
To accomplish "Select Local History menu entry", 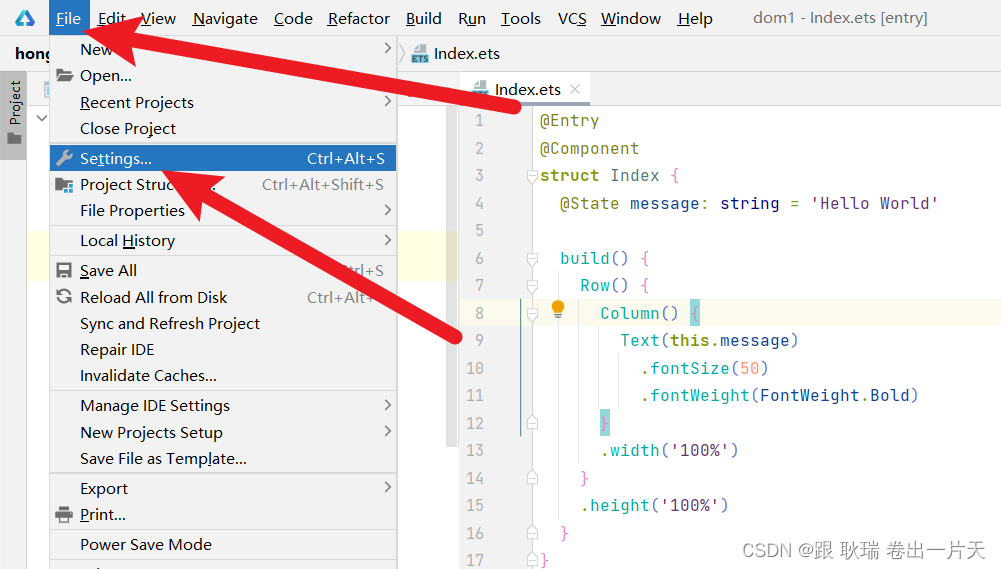I will point(223,240).
